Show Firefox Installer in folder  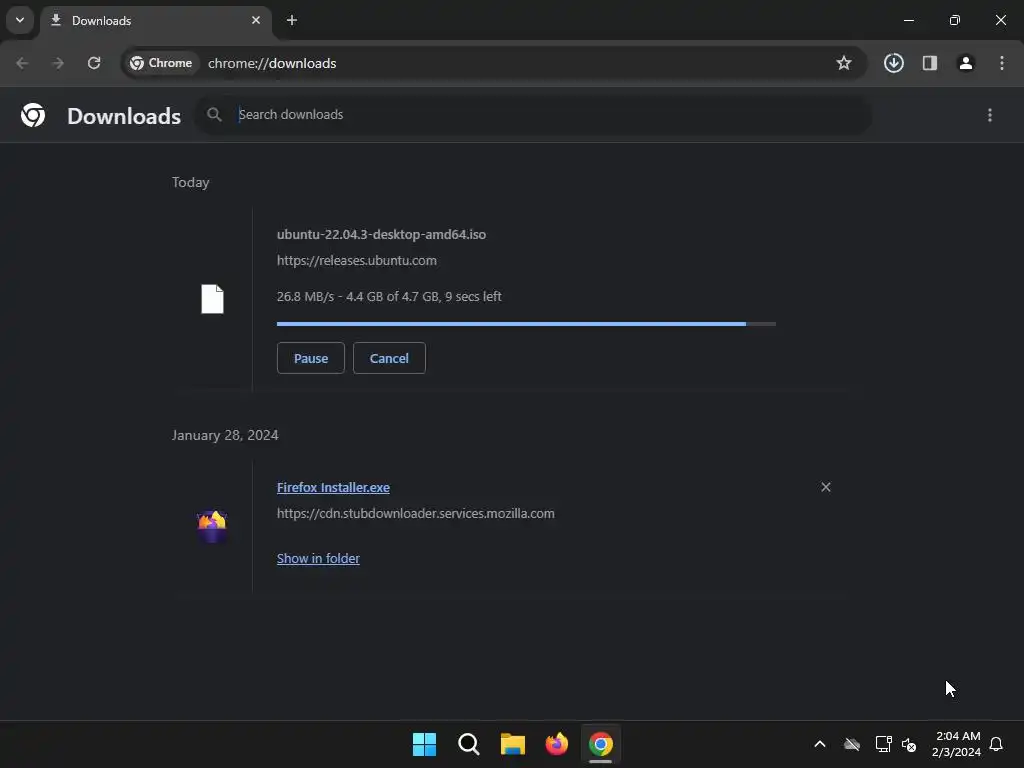click(318, 559)
